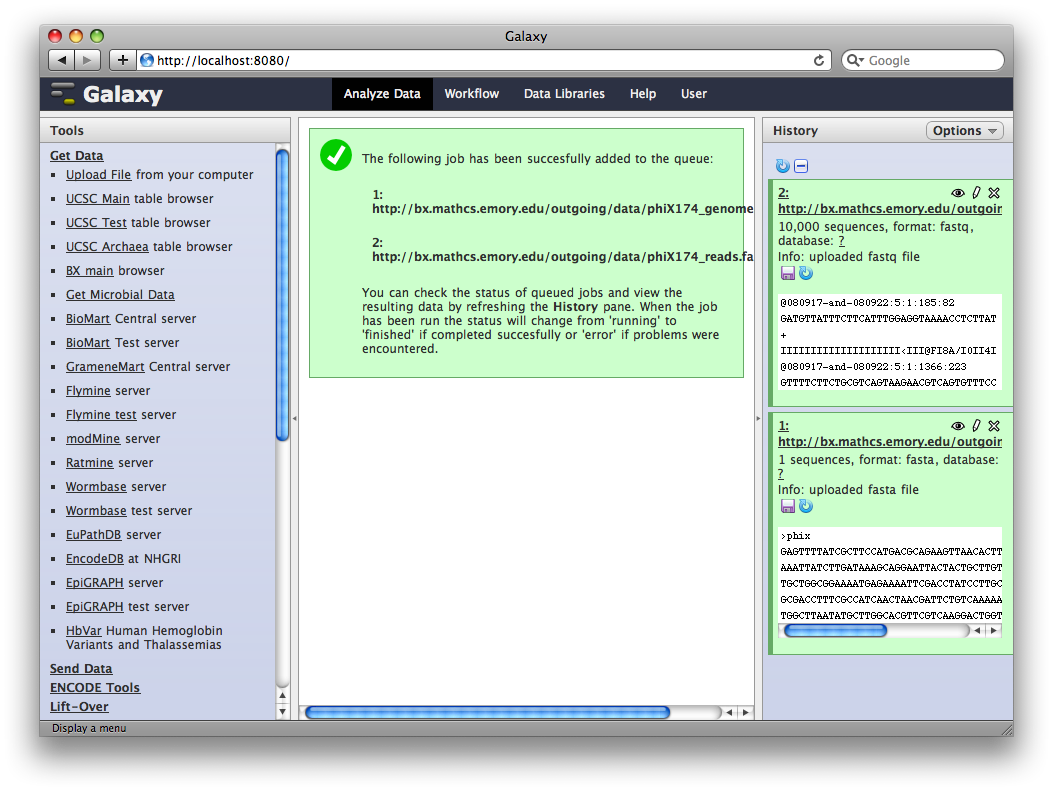Open GrameneMart Central server link

[105, 367]
